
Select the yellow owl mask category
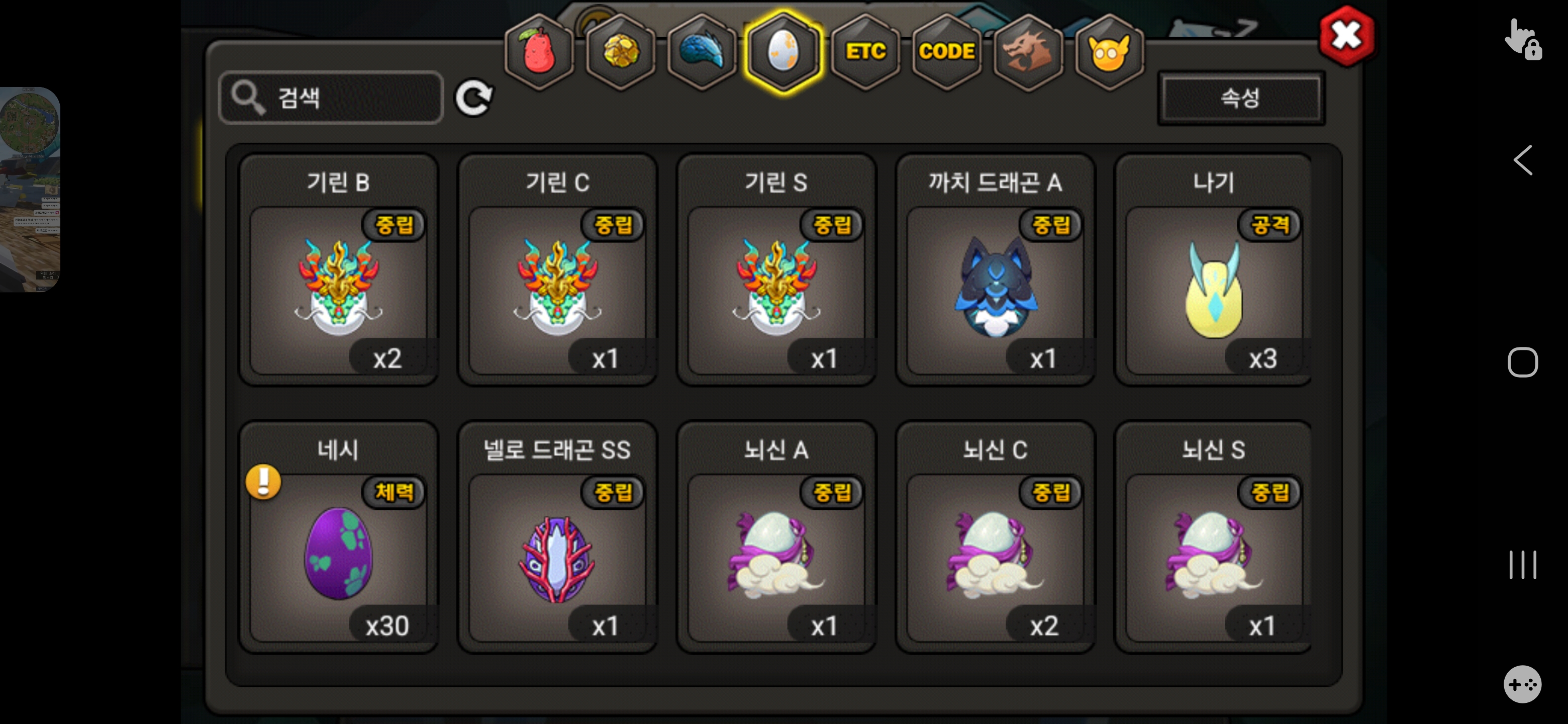1109,52
